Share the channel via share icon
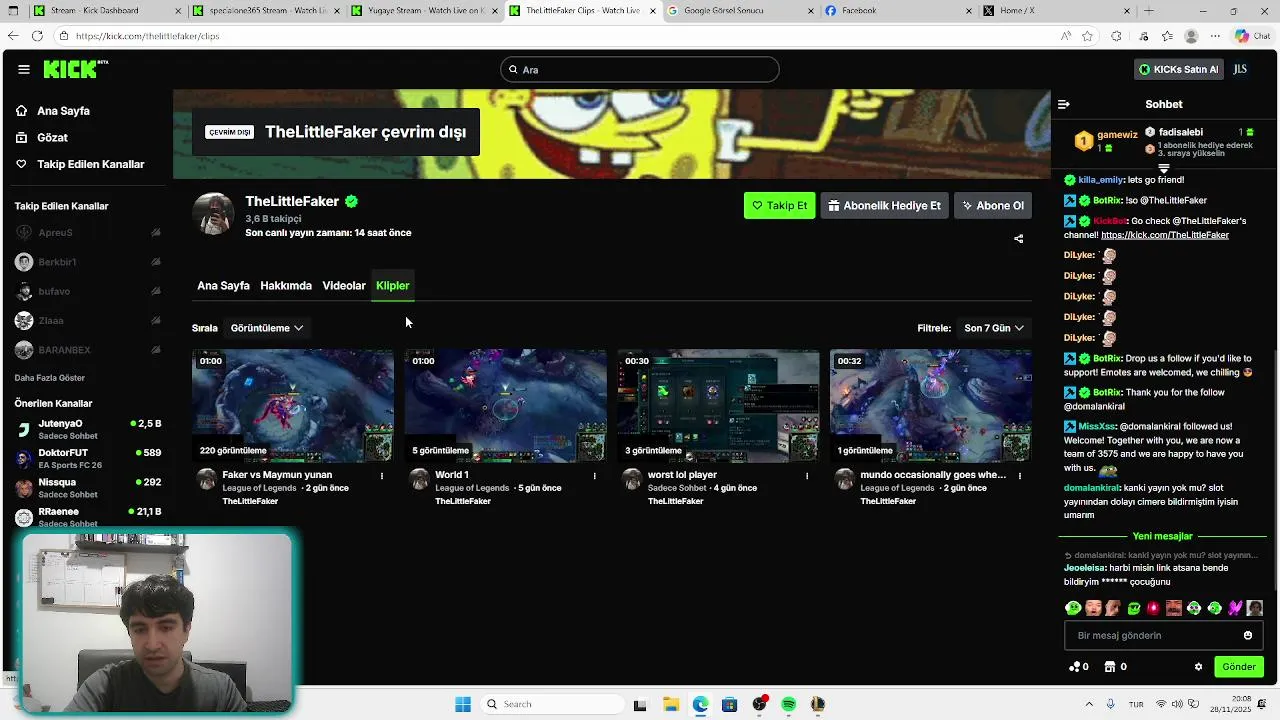Screen dimensions: 1280x720 1018,238
